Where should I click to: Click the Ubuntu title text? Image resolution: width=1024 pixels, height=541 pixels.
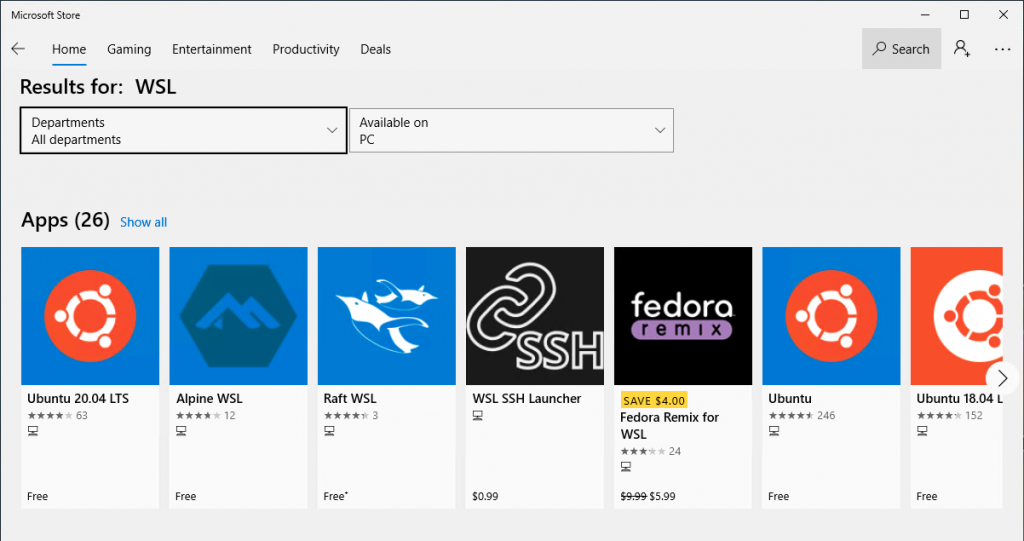coord(790,399)
